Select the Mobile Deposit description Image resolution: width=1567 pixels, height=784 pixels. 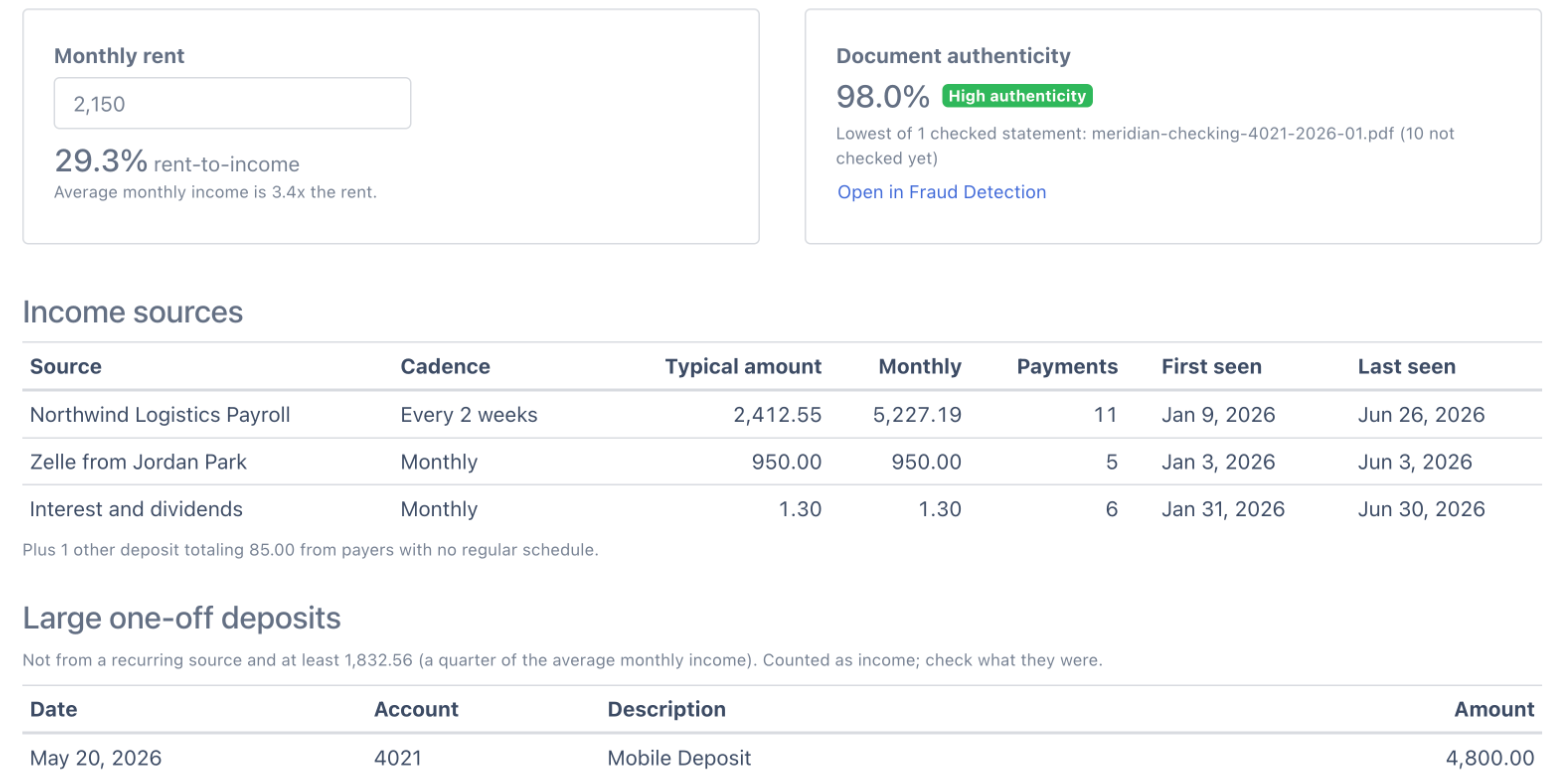679,758
